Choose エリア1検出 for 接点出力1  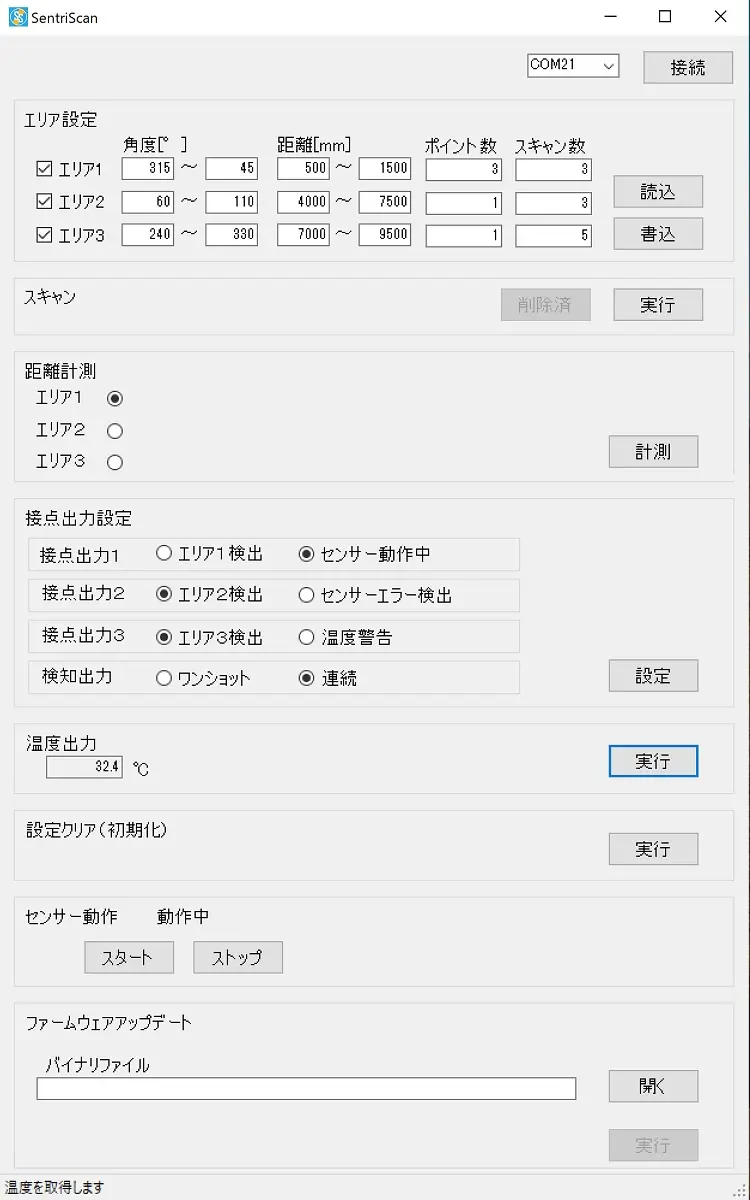point(165,554)
